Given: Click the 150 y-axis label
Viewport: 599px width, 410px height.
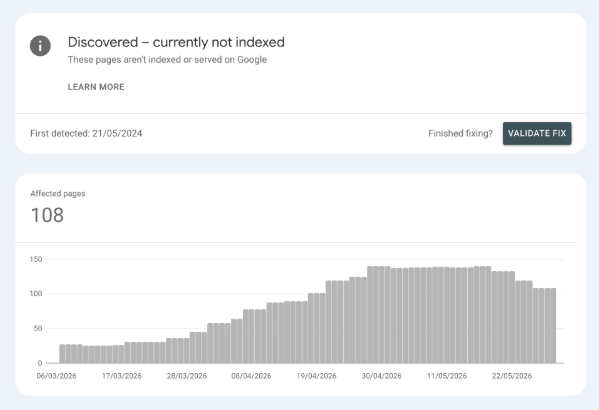Looking at the screenshot, I should point(36,259).
